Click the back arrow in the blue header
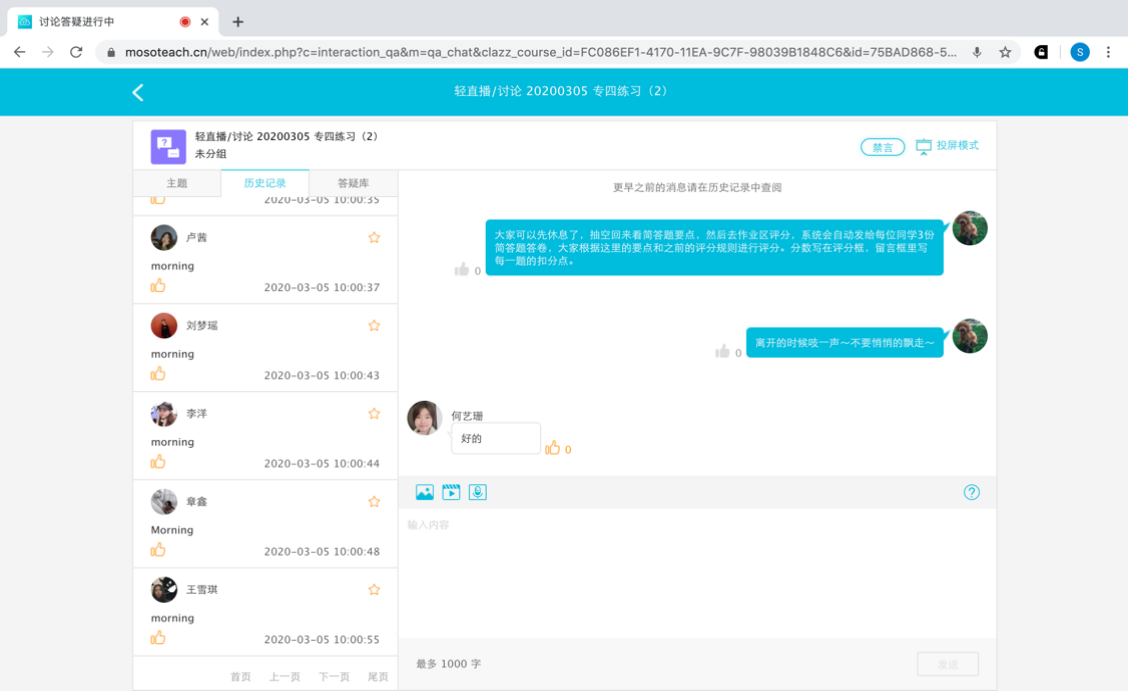 point(138,92)
